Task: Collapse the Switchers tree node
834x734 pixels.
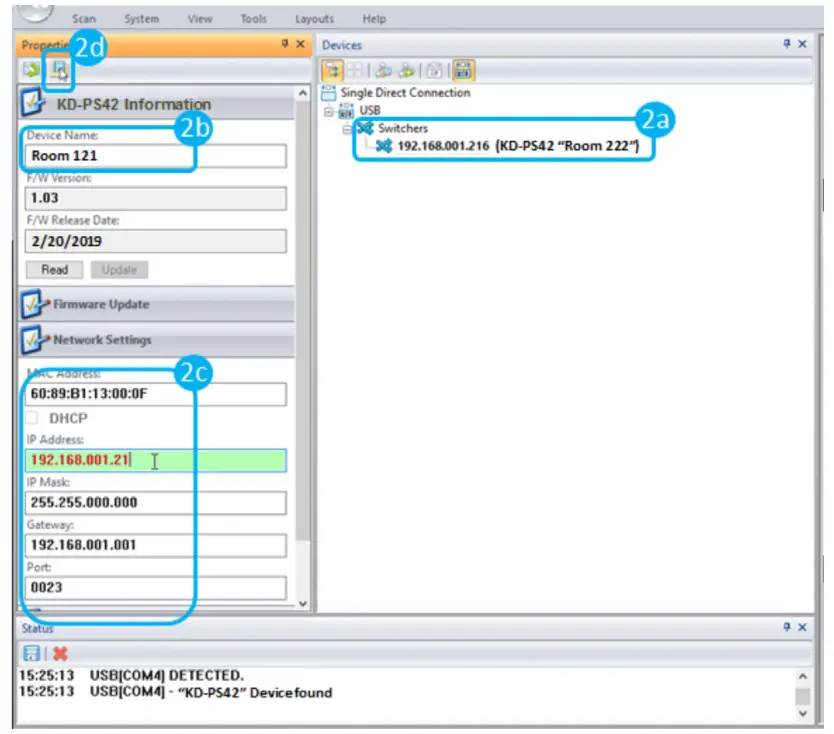Action: point(347,129)
